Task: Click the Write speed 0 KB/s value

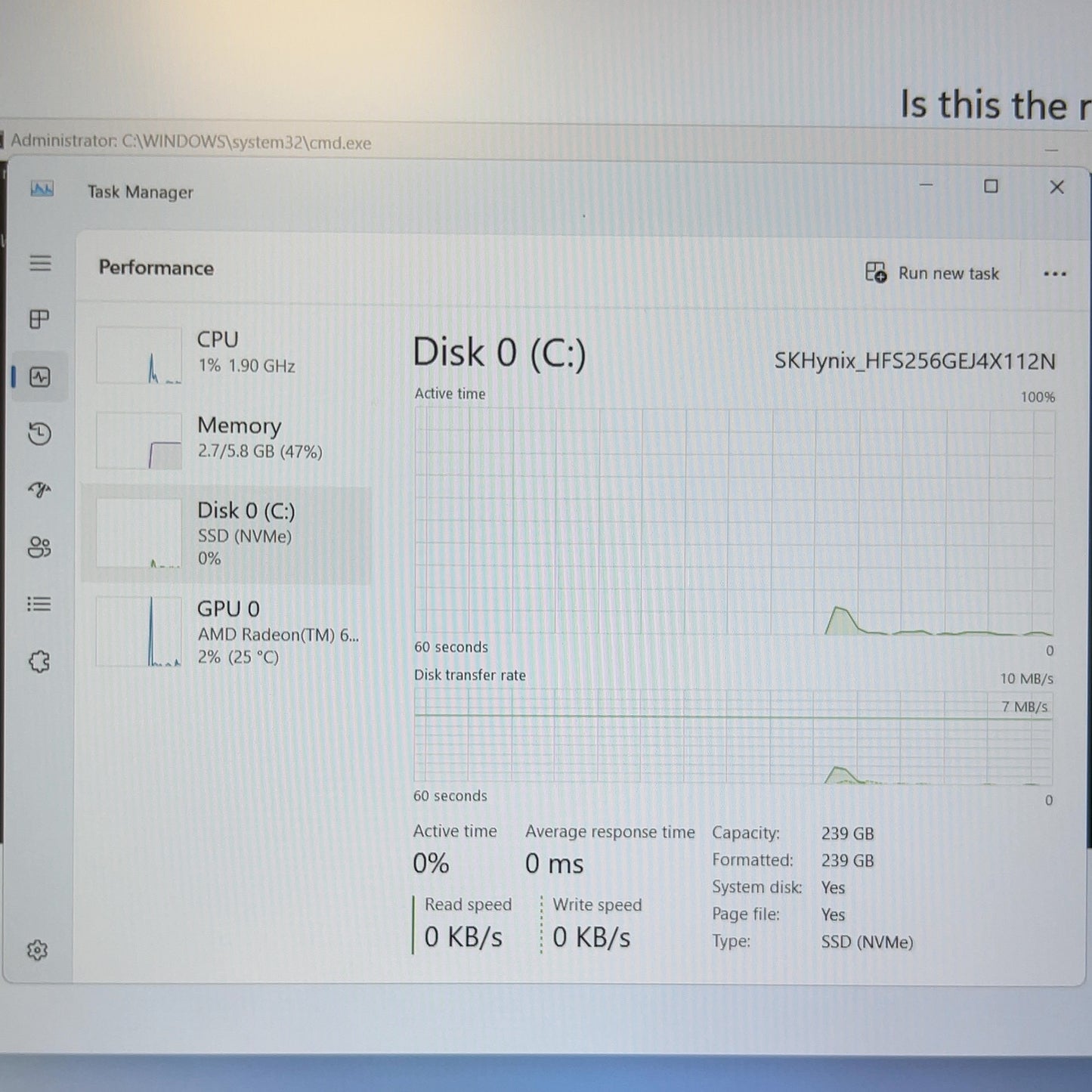Action: pos(592,938)
